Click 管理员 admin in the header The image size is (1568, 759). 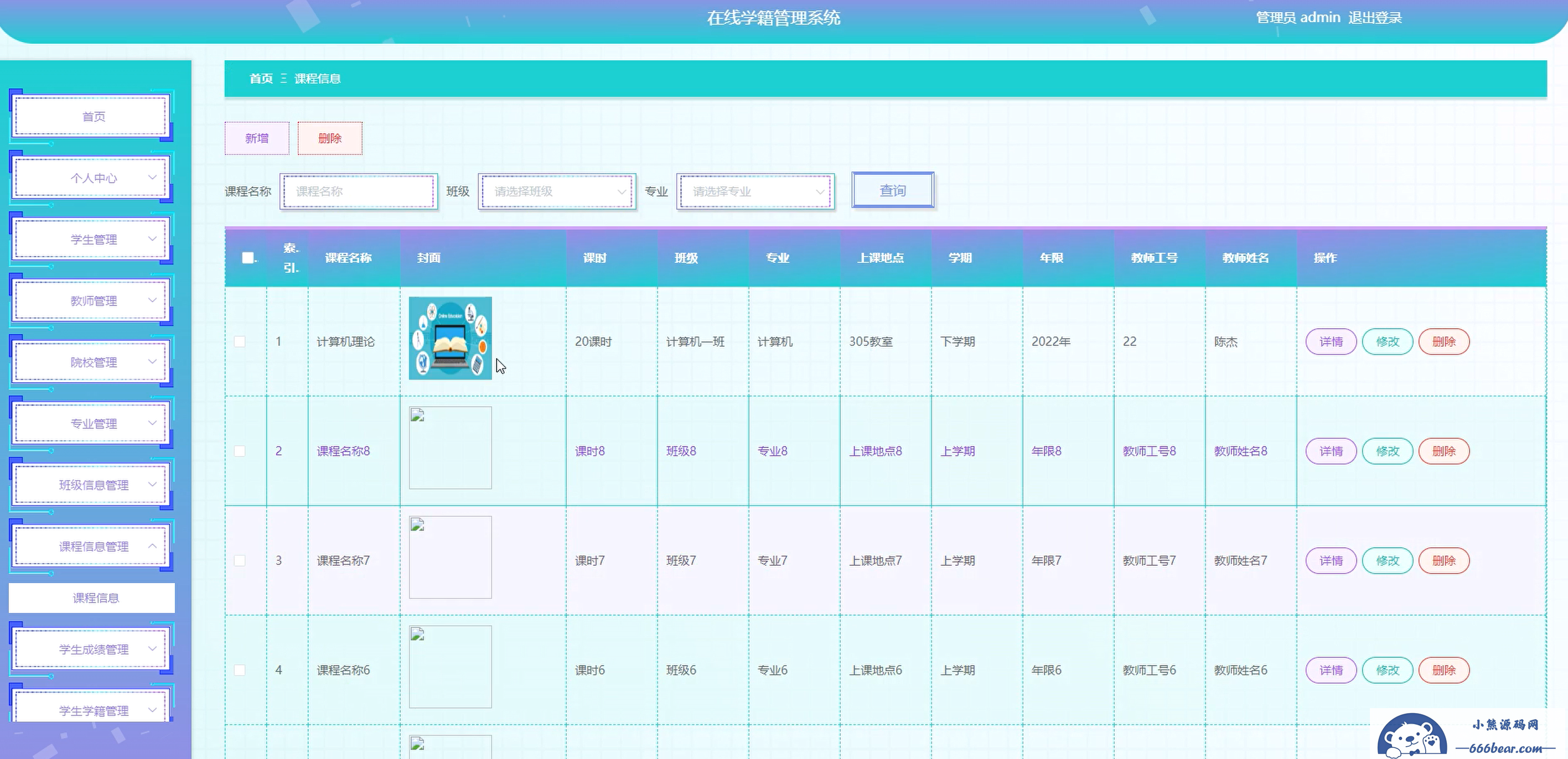[x=1298, y=18]
